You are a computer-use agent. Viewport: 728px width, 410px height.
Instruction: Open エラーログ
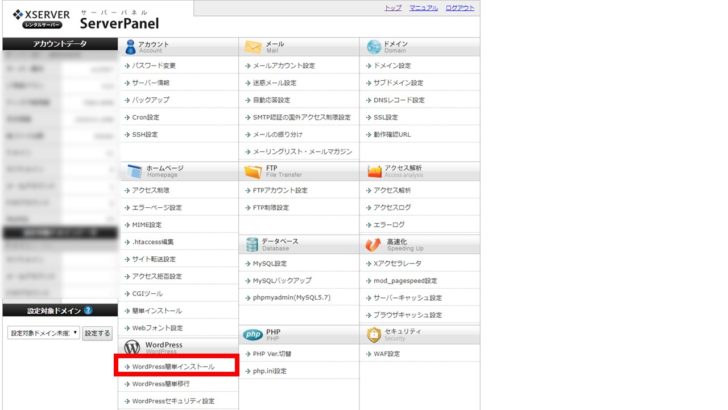pos(389,225)
